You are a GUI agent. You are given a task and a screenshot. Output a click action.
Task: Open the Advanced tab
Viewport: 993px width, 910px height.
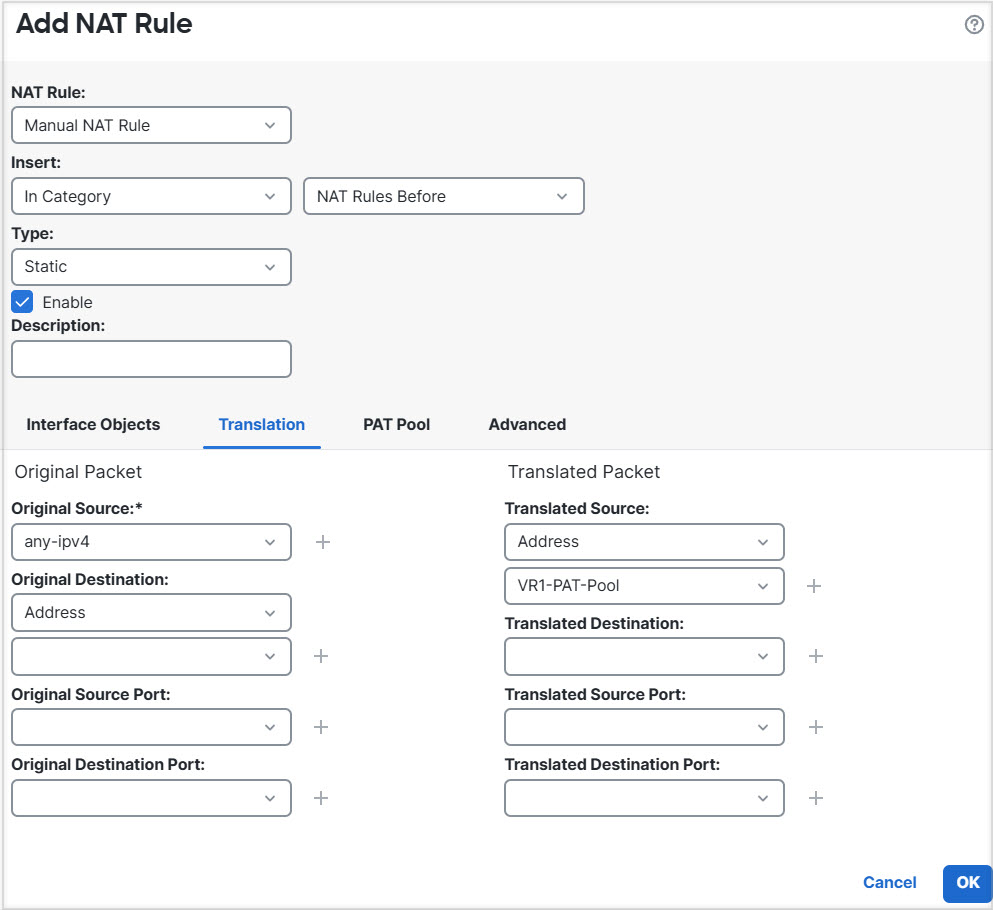[x=527, y=424]
